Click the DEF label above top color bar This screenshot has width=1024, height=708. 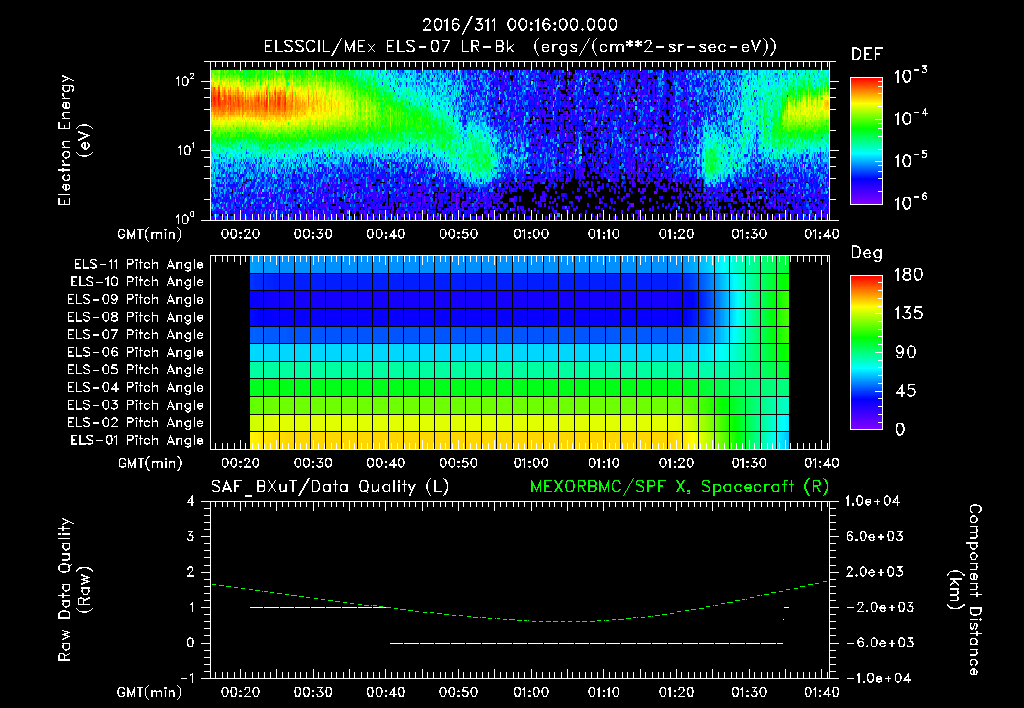(x=867, y=55)
